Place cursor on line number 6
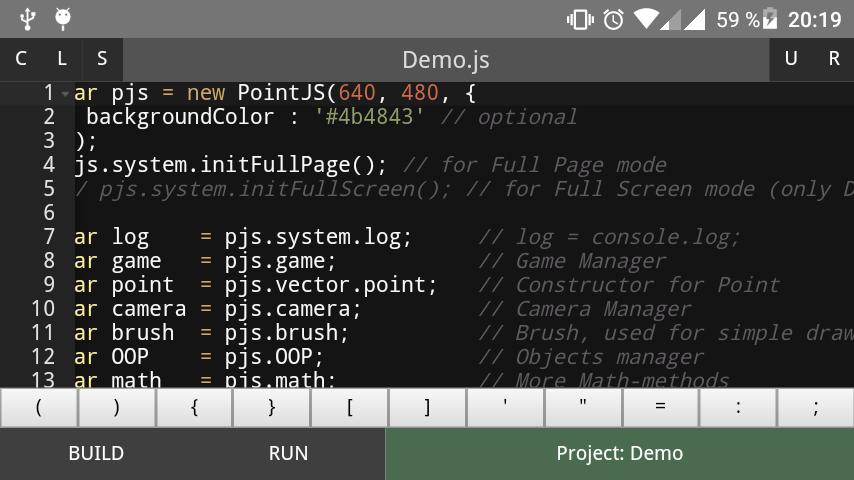The height and width of the screenshot is (480, 854). pyautogui.click(x=49, y=213)
